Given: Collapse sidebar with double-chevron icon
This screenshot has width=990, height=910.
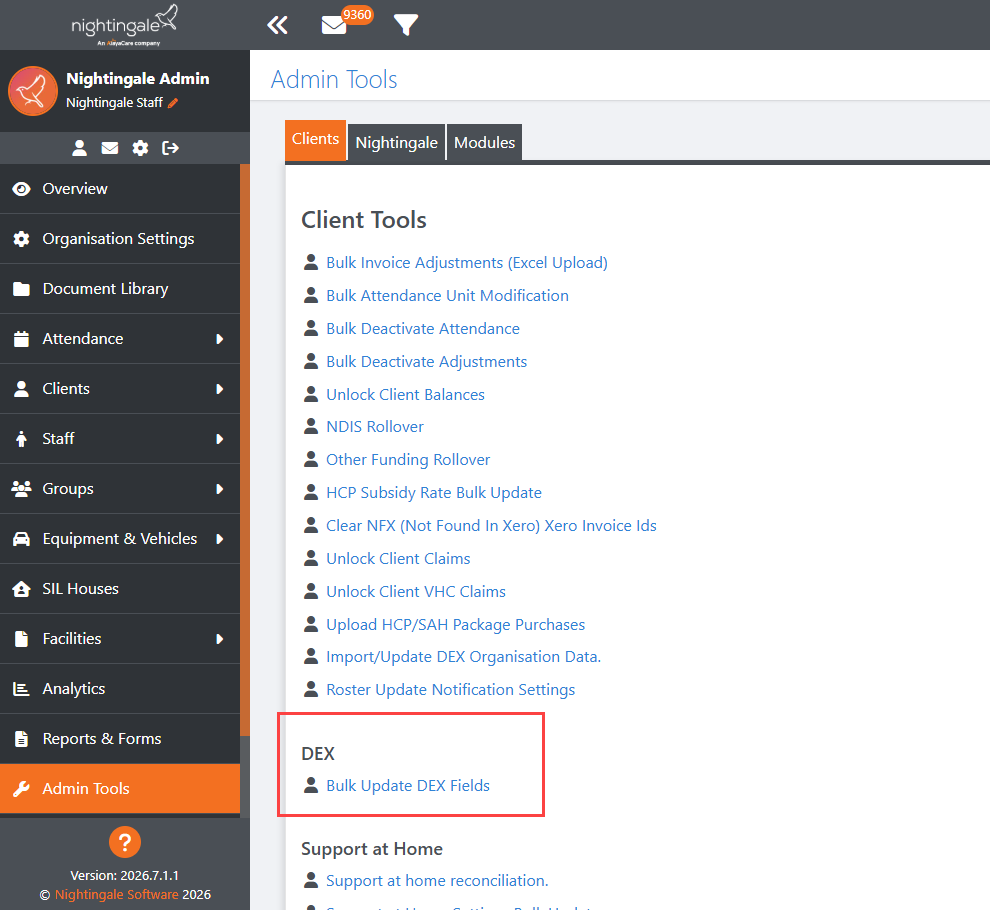Looking at the screenshot, I should pos(277,25).
